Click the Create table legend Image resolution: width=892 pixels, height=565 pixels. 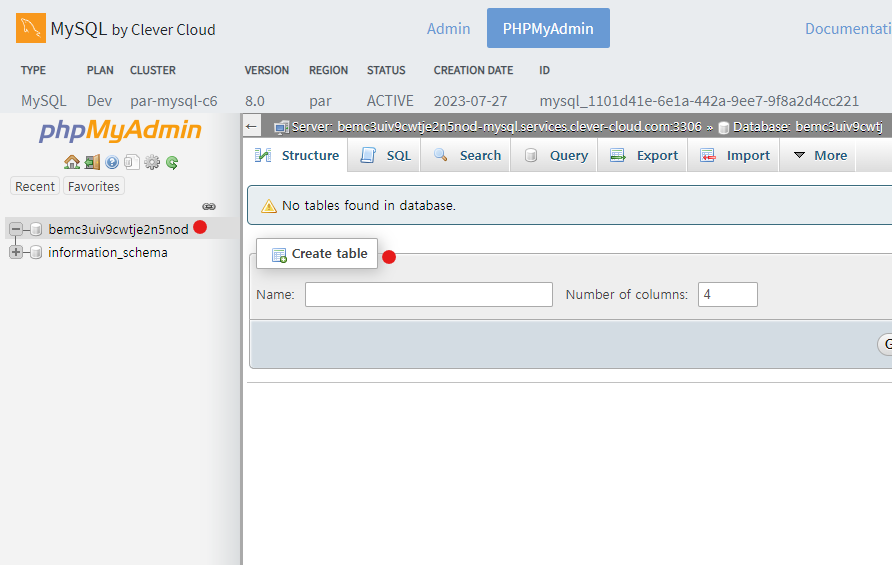coord(317,253)
